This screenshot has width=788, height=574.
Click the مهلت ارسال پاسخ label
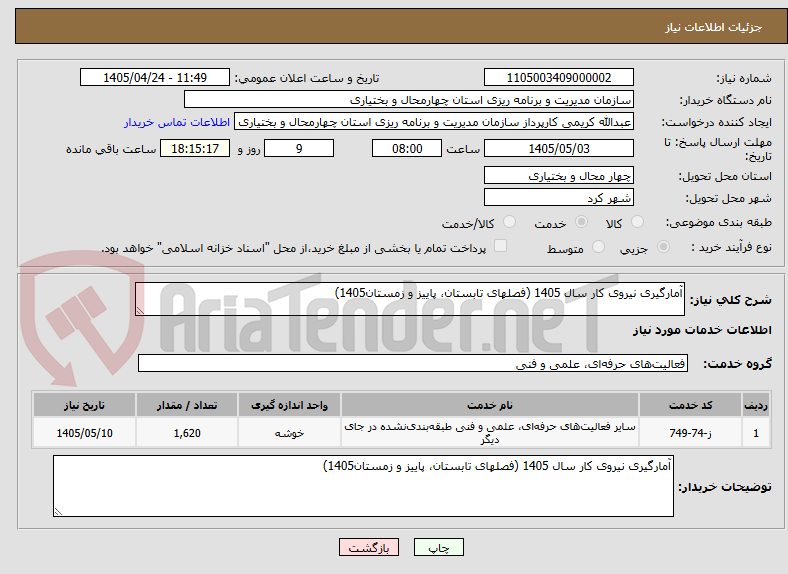(718, 149)
